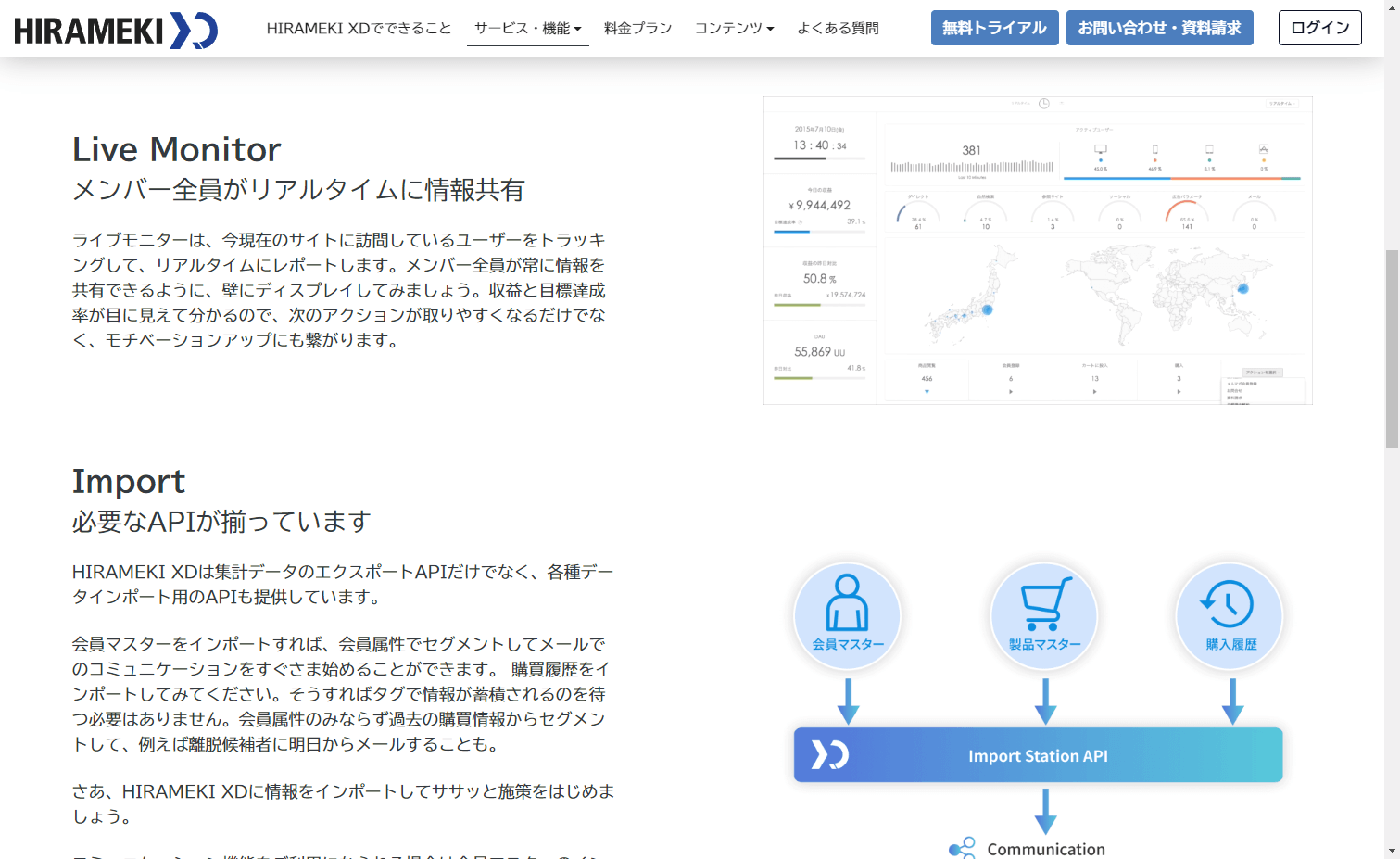Image resolution: width=1400 pixels, height=859 pixels.
Task: Click the XD logo on Import Station API bar
Action: pos(830,755)
